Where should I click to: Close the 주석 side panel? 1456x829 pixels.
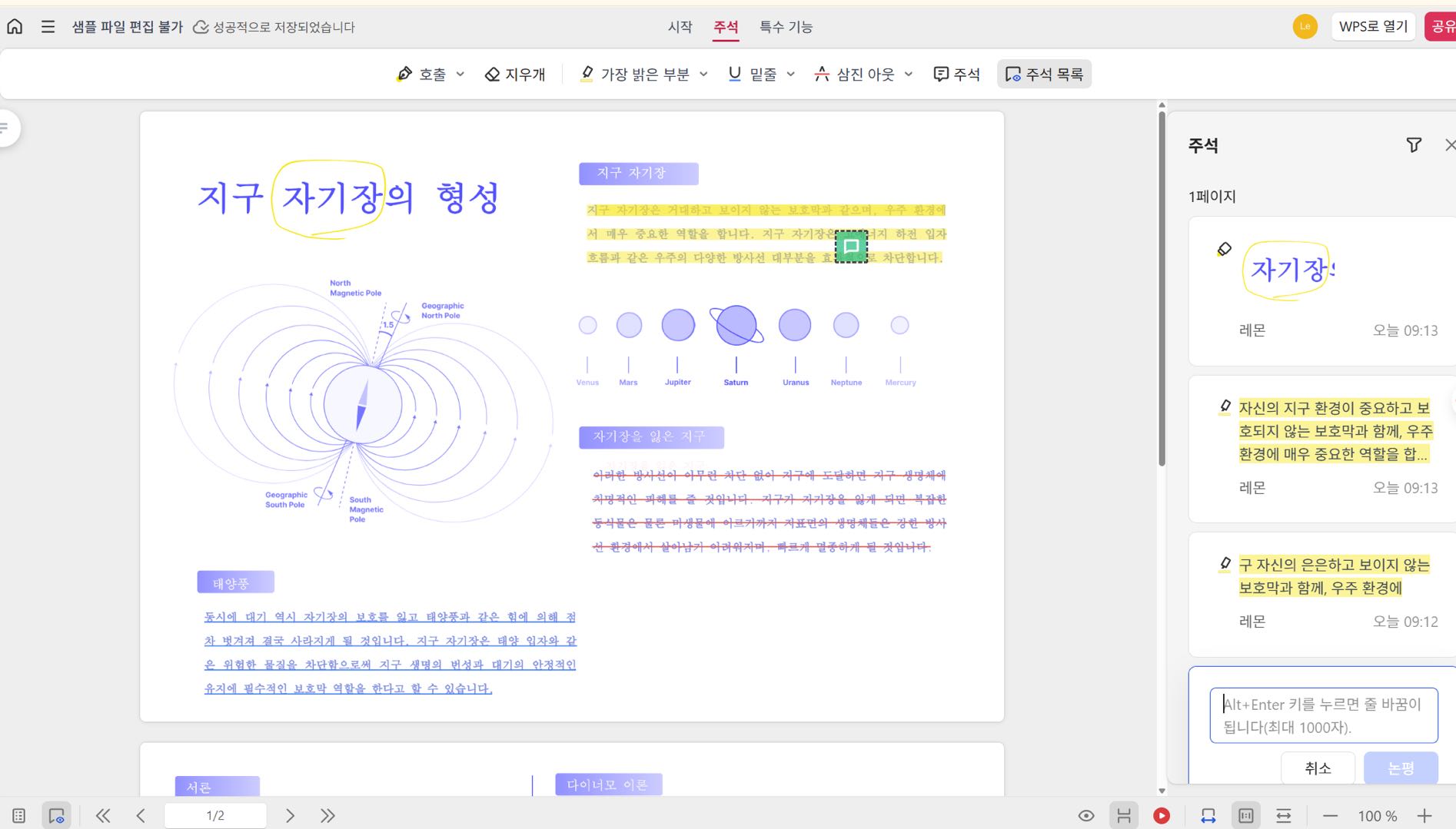pos(1449,145)
